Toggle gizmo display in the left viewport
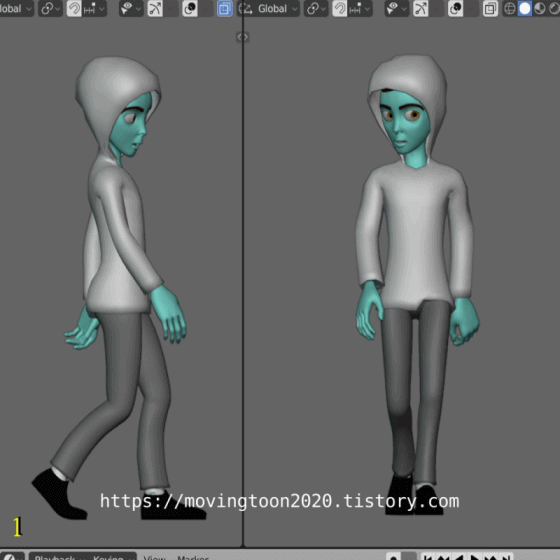This screenshot has width=560, height=560. 155,9
